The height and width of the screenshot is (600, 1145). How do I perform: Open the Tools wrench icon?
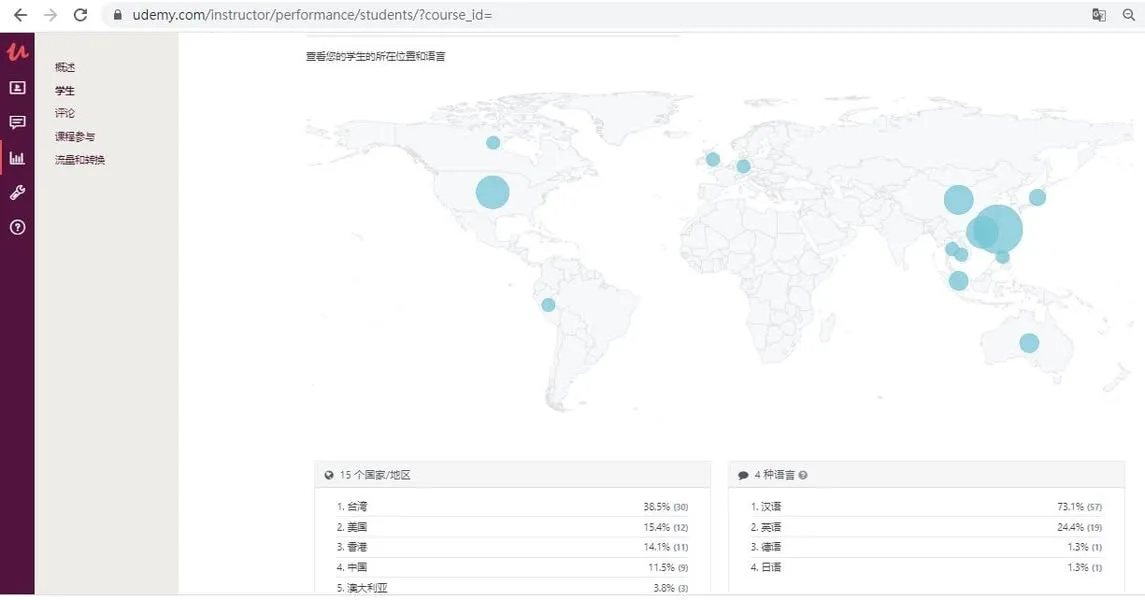coord(17,193)
